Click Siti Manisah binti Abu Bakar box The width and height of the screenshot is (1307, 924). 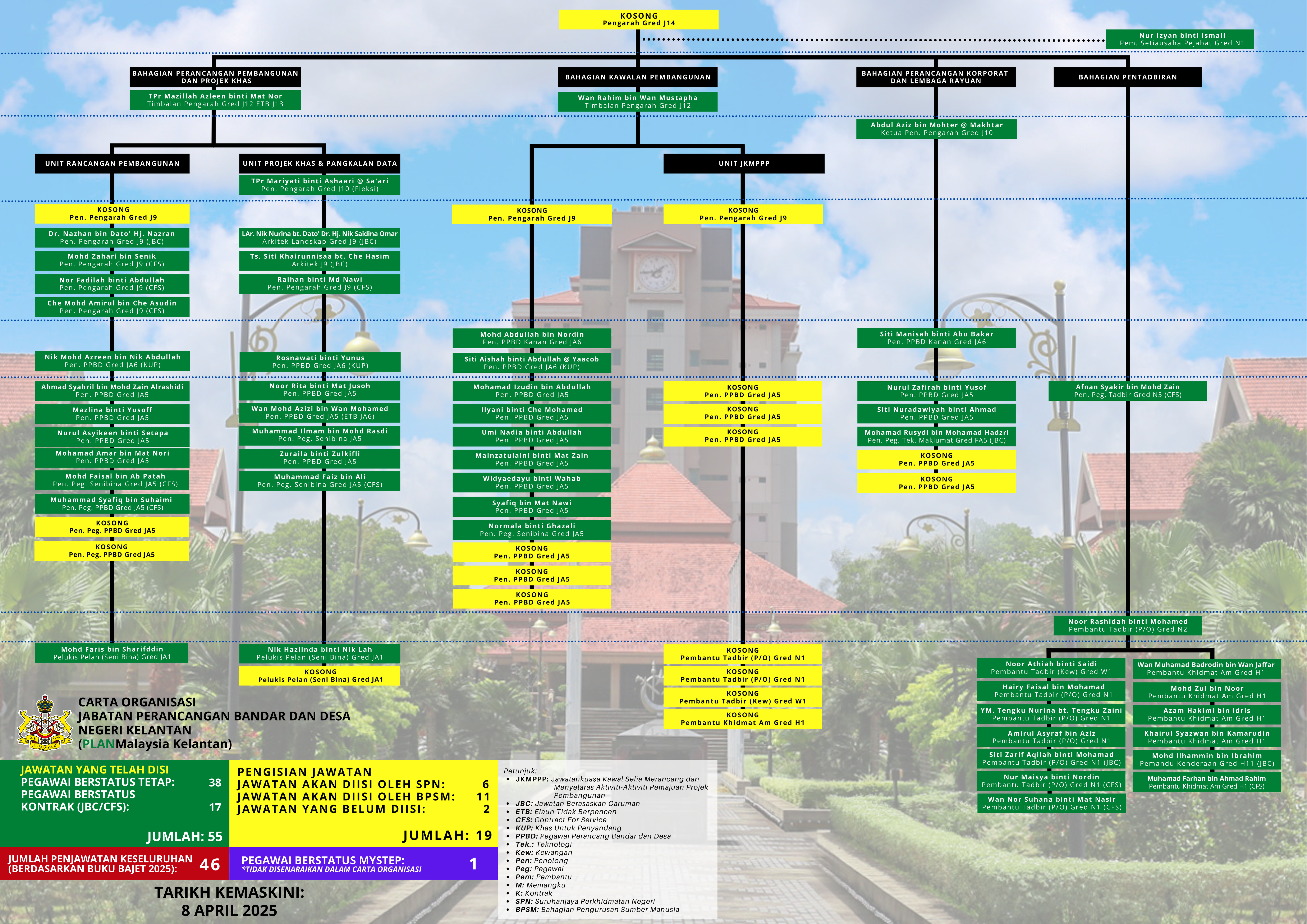point(936,338)
